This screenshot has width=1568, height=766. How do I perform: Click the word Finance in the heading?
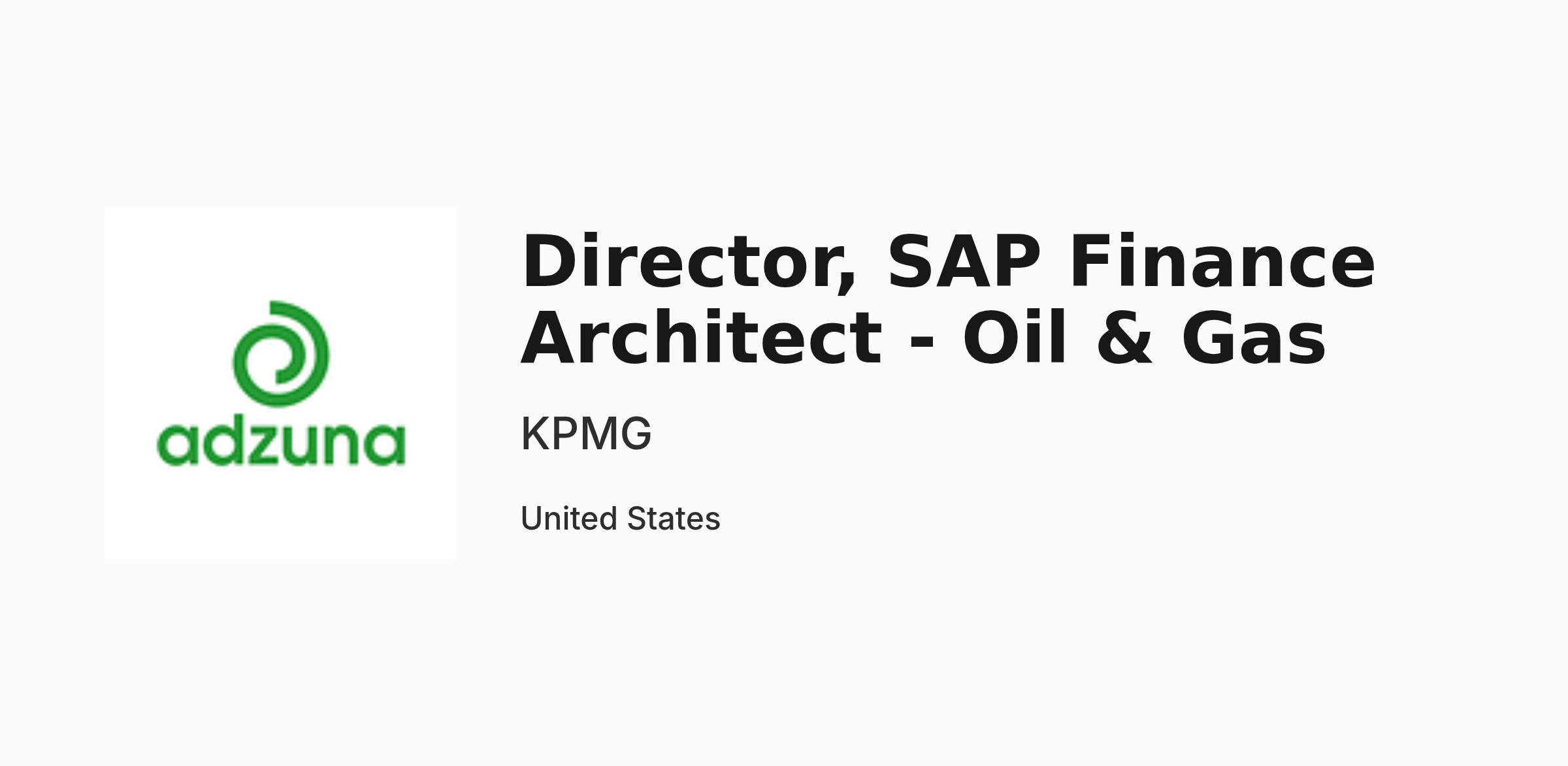click(1222, 262)
